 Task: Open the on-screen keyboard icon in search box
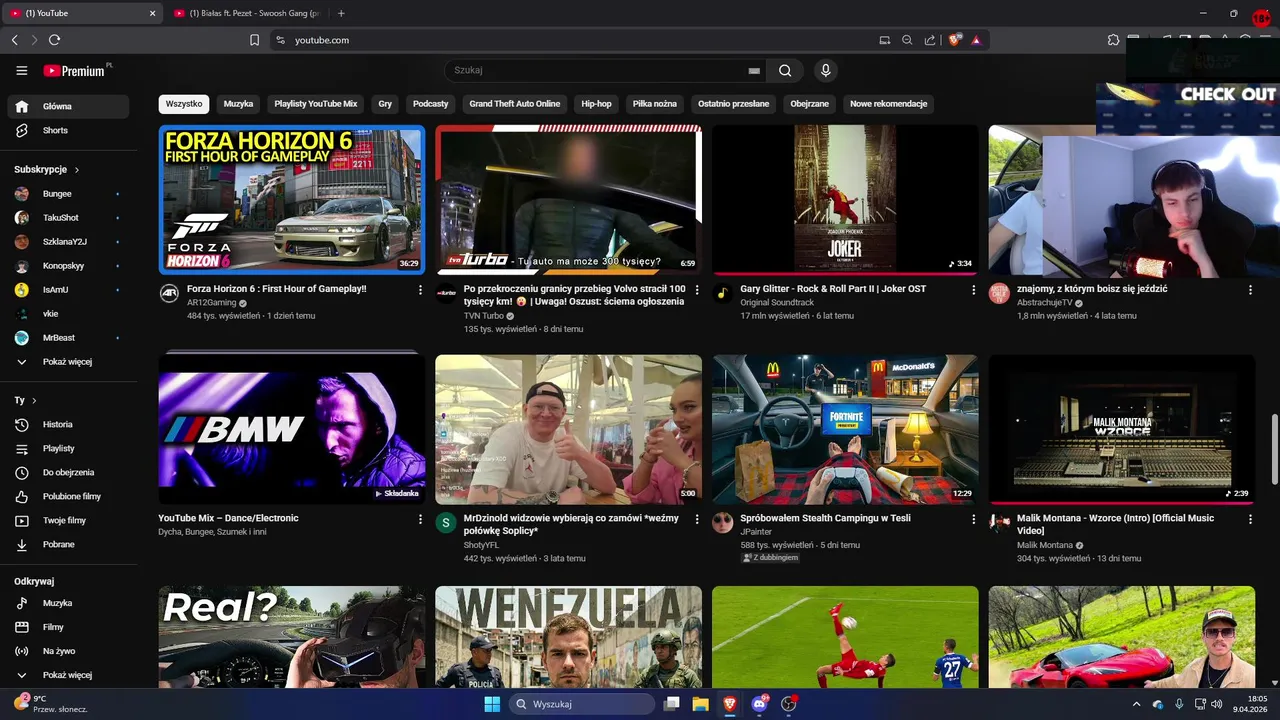754,71
